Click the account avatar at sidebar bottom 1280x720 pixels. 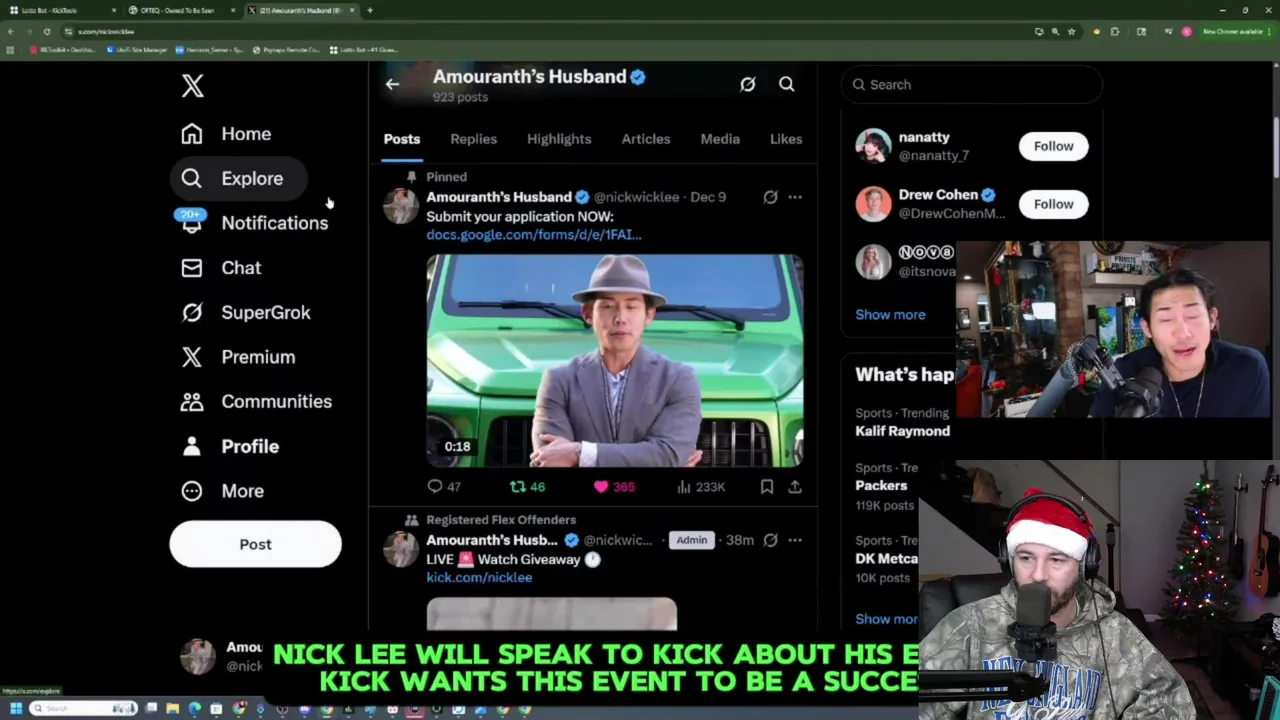pos(197,655)
